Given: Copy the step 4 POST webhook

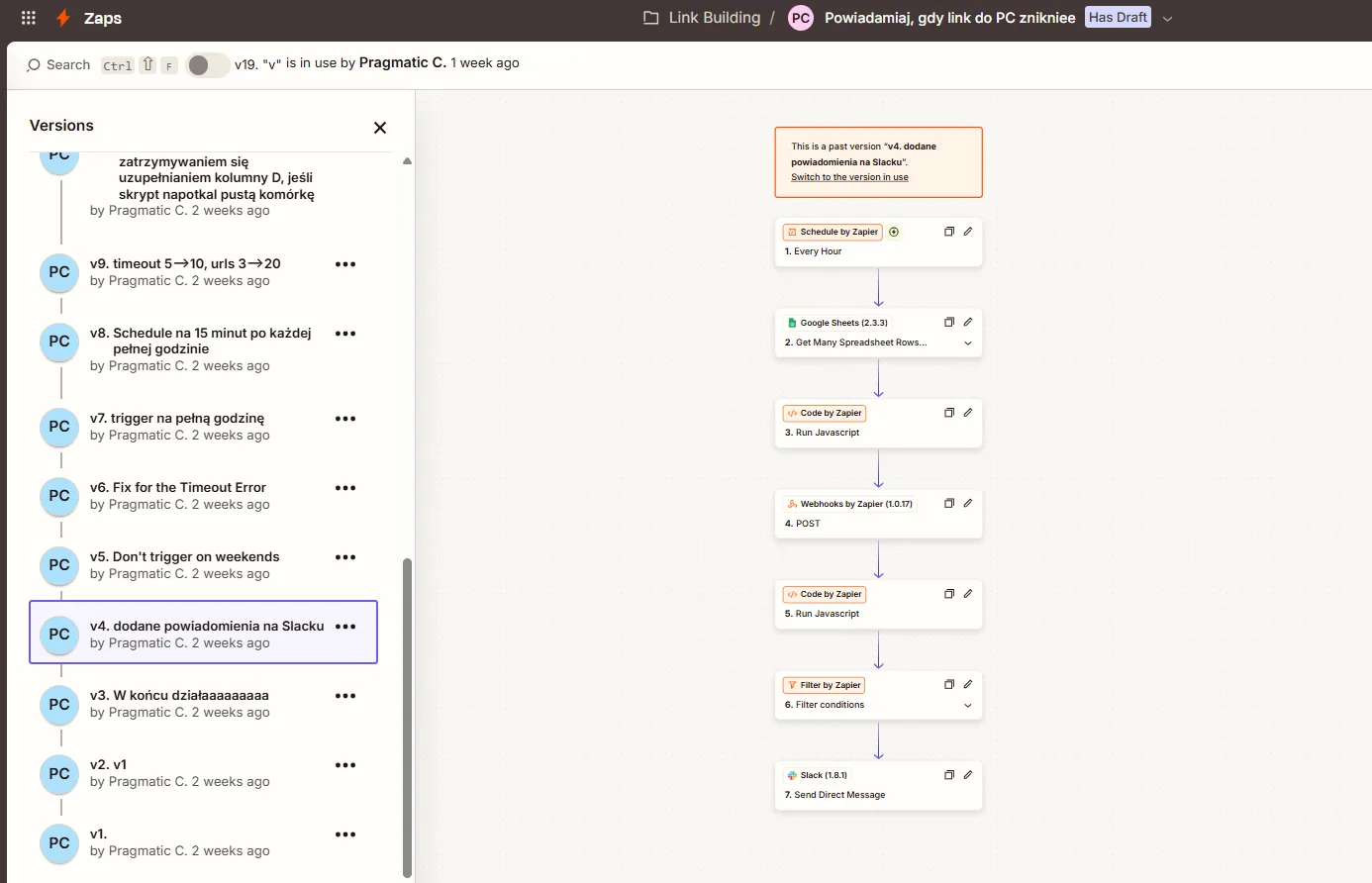Looking at the screenshot, I should 948,503.
